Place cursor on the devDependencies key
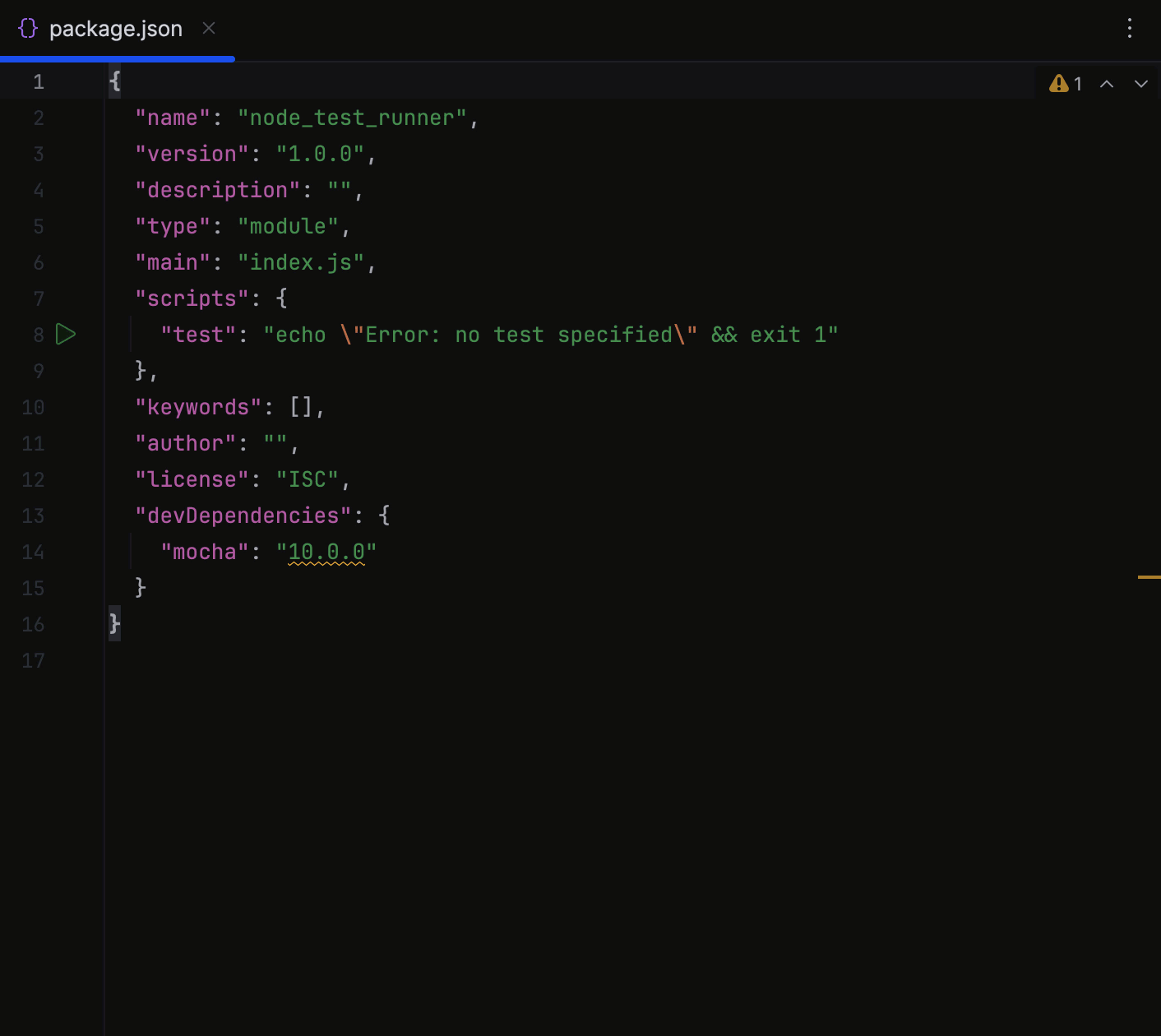 tap(241, 515)
